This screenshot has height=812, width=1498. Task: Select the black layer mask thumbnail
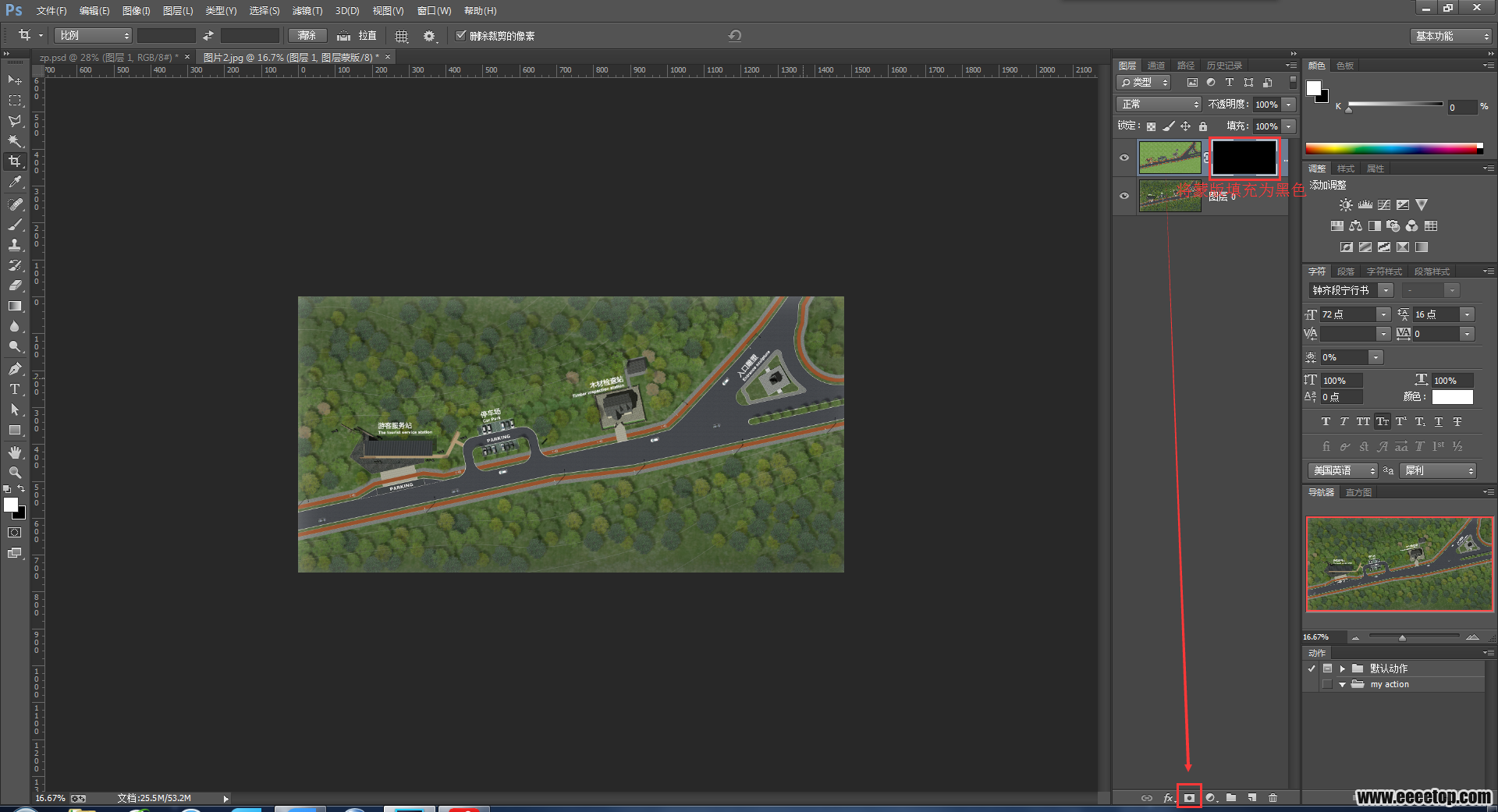[1244, 158]
